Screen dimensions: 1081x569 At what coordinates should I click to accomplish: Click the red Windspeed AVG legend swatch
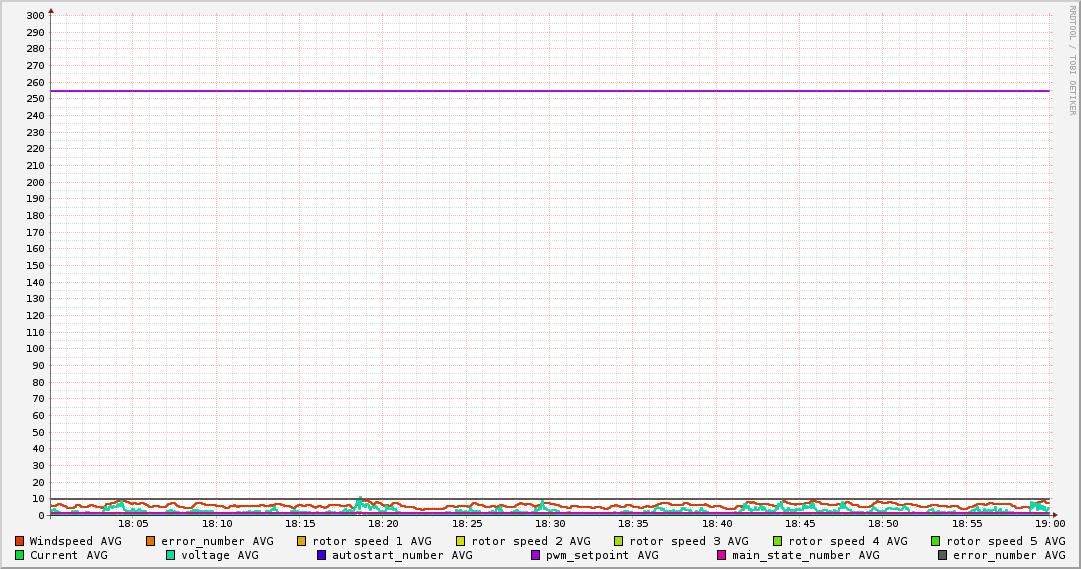19,541
